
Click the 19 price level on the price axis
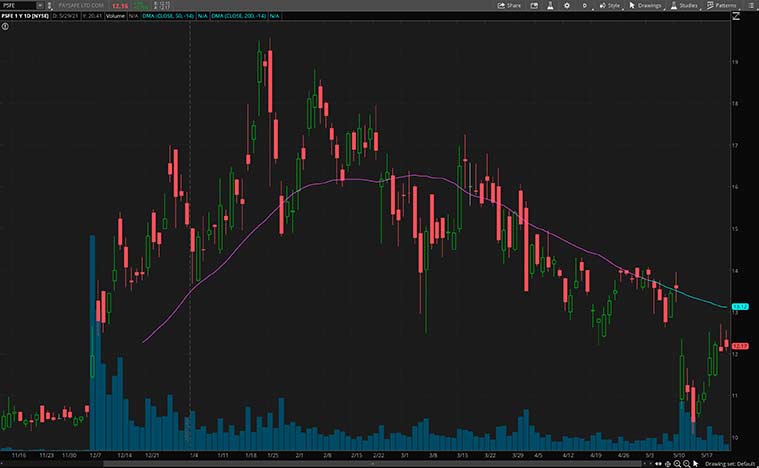[735, 62]
